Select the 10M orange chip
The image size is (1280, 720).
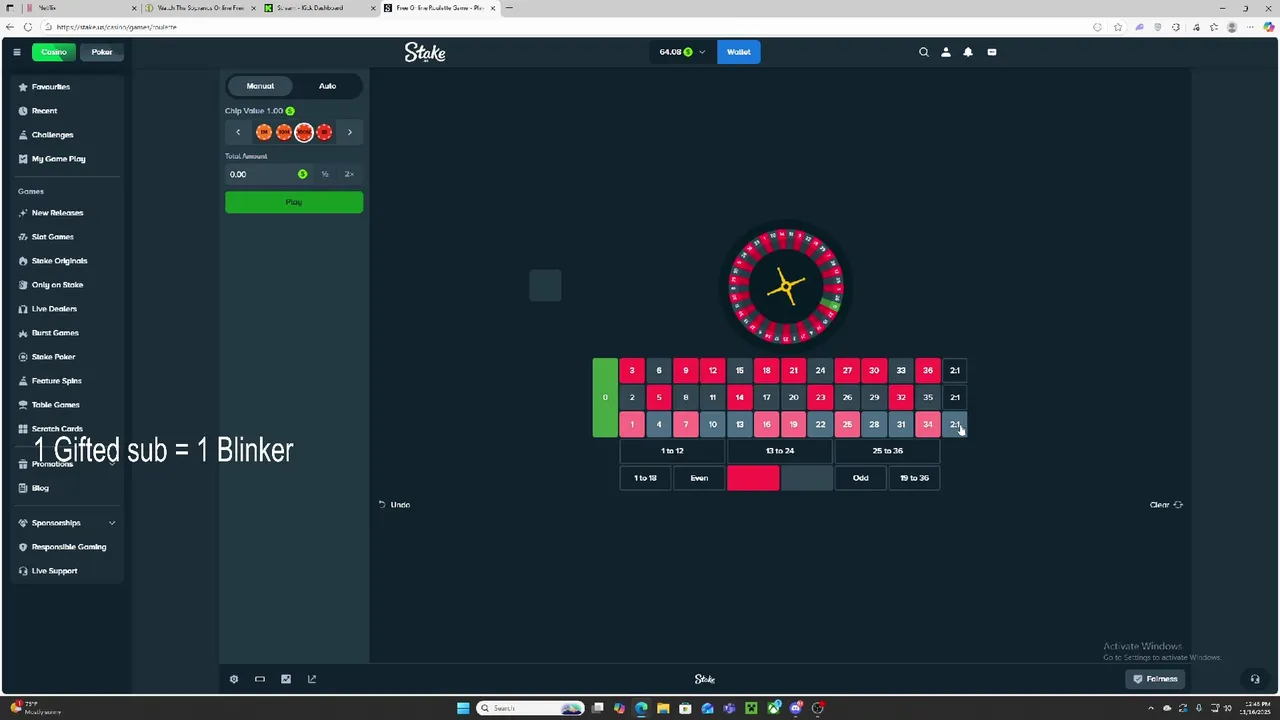point(284,132)
